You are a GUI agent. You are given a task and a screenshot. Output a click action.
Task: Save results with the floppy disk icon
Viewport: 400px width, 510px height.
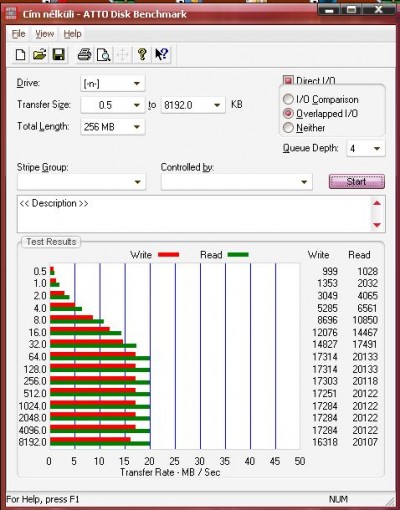59,54
